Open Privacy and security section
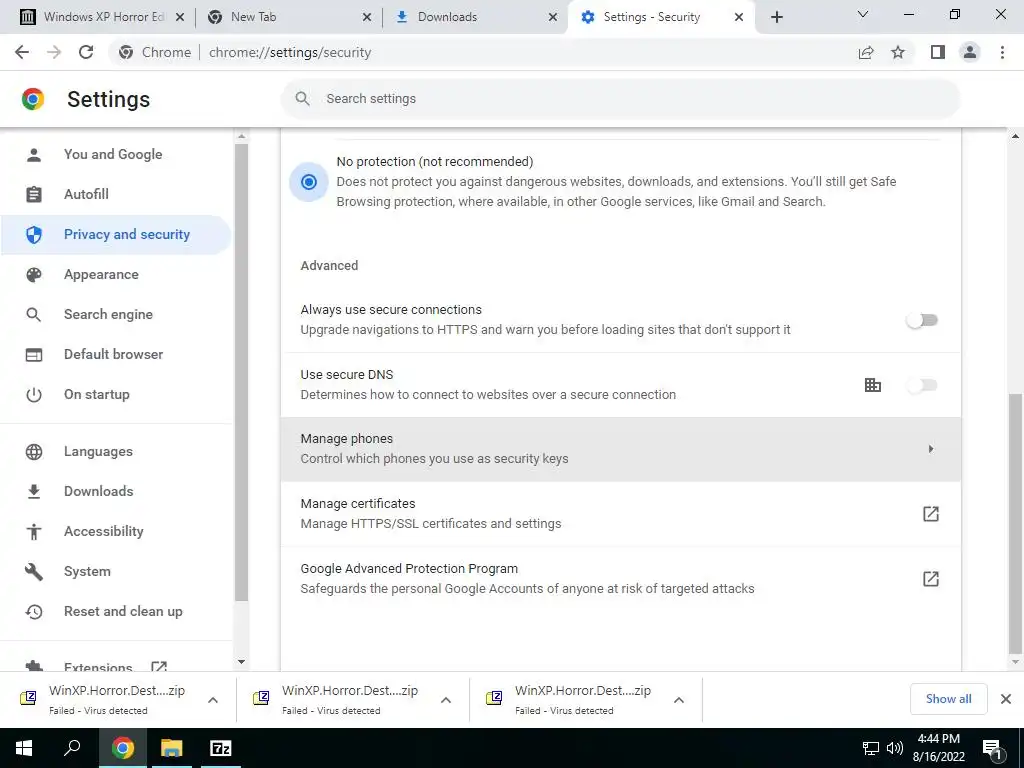Image resolution: width=1024 pixels, height=768 pixels. [x=116, y=234]
